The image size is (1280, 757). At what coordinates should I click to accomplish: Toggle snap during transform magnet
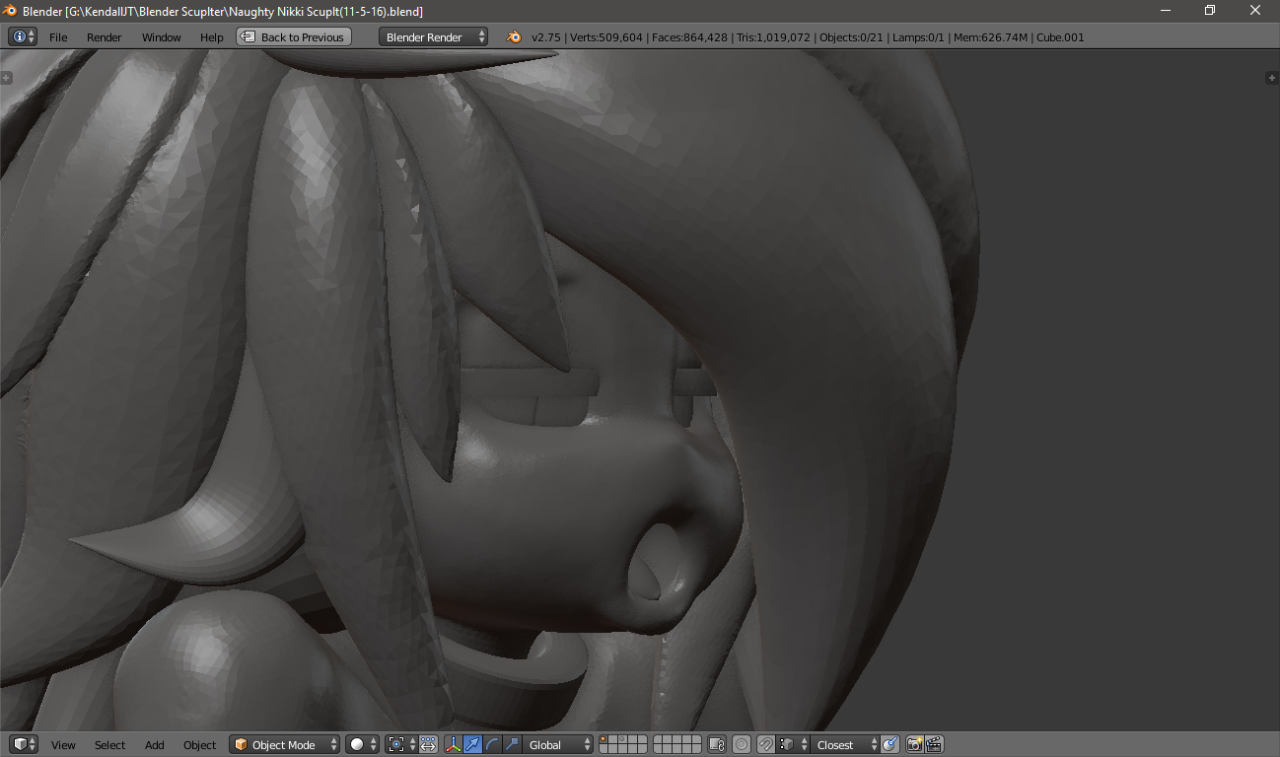point(766,744)
